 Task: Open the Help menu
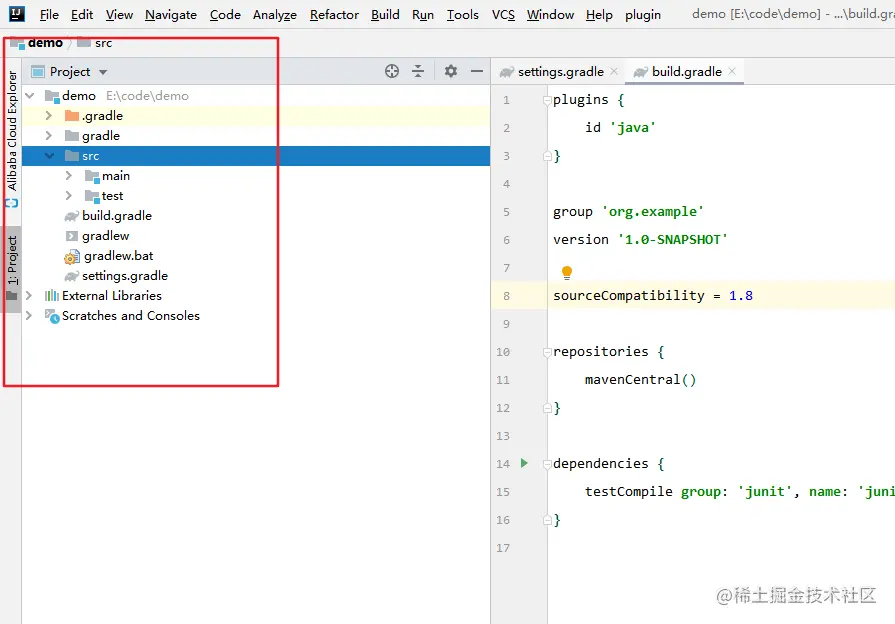599,15
